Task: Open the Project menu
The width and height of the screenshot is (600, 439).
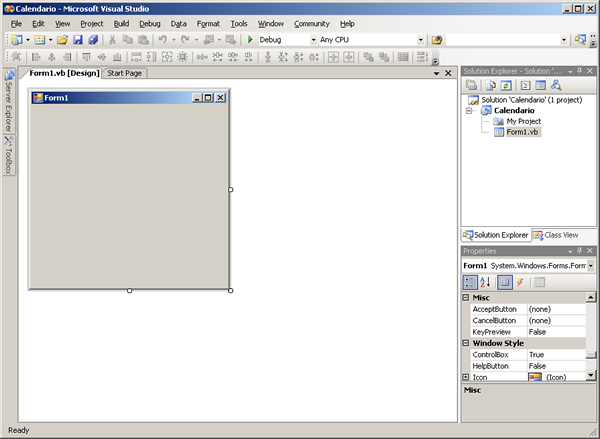Action: tap(92, 24)
